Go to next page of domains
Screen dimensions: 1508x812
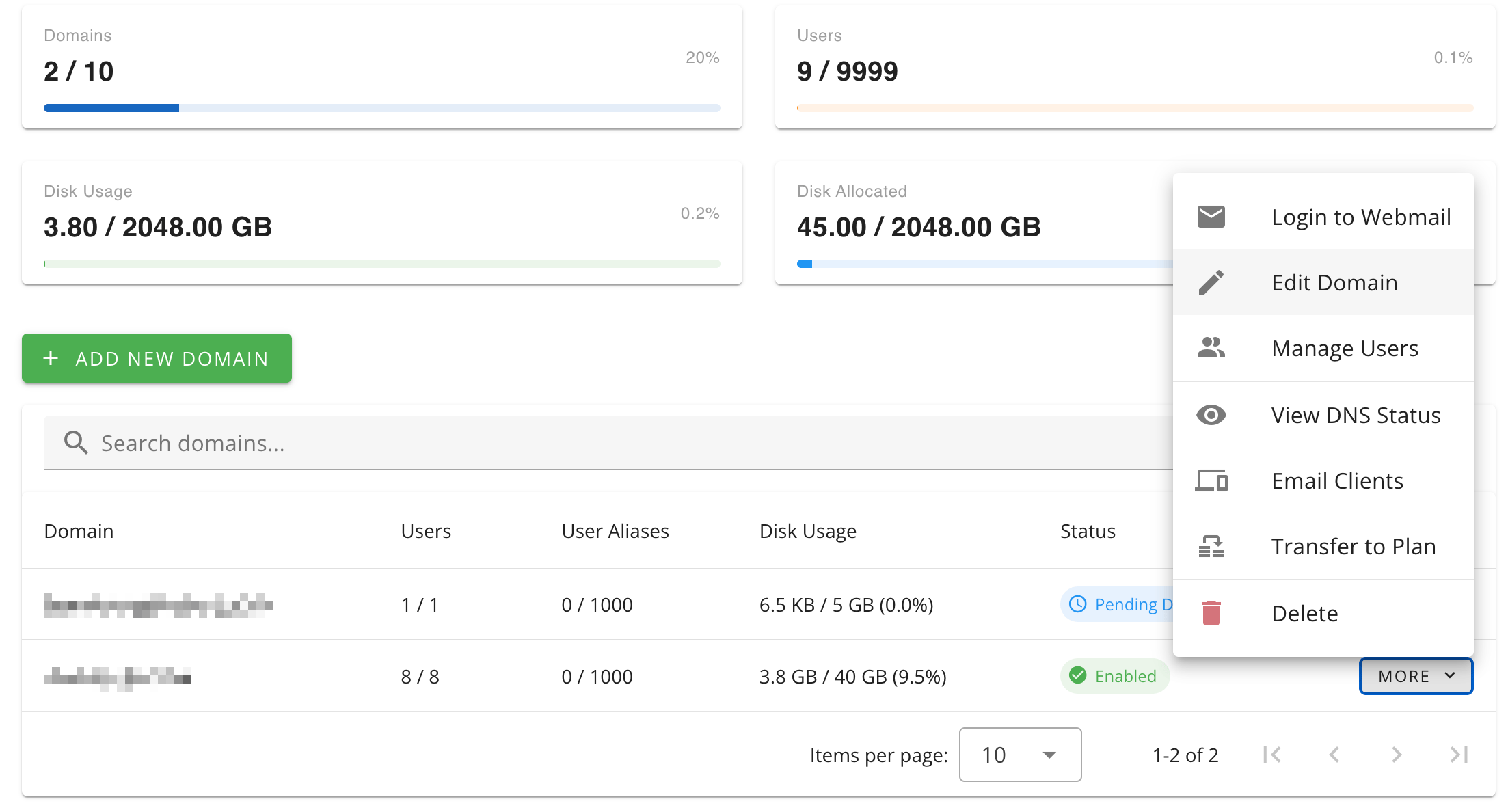[x=1397, y=755]
